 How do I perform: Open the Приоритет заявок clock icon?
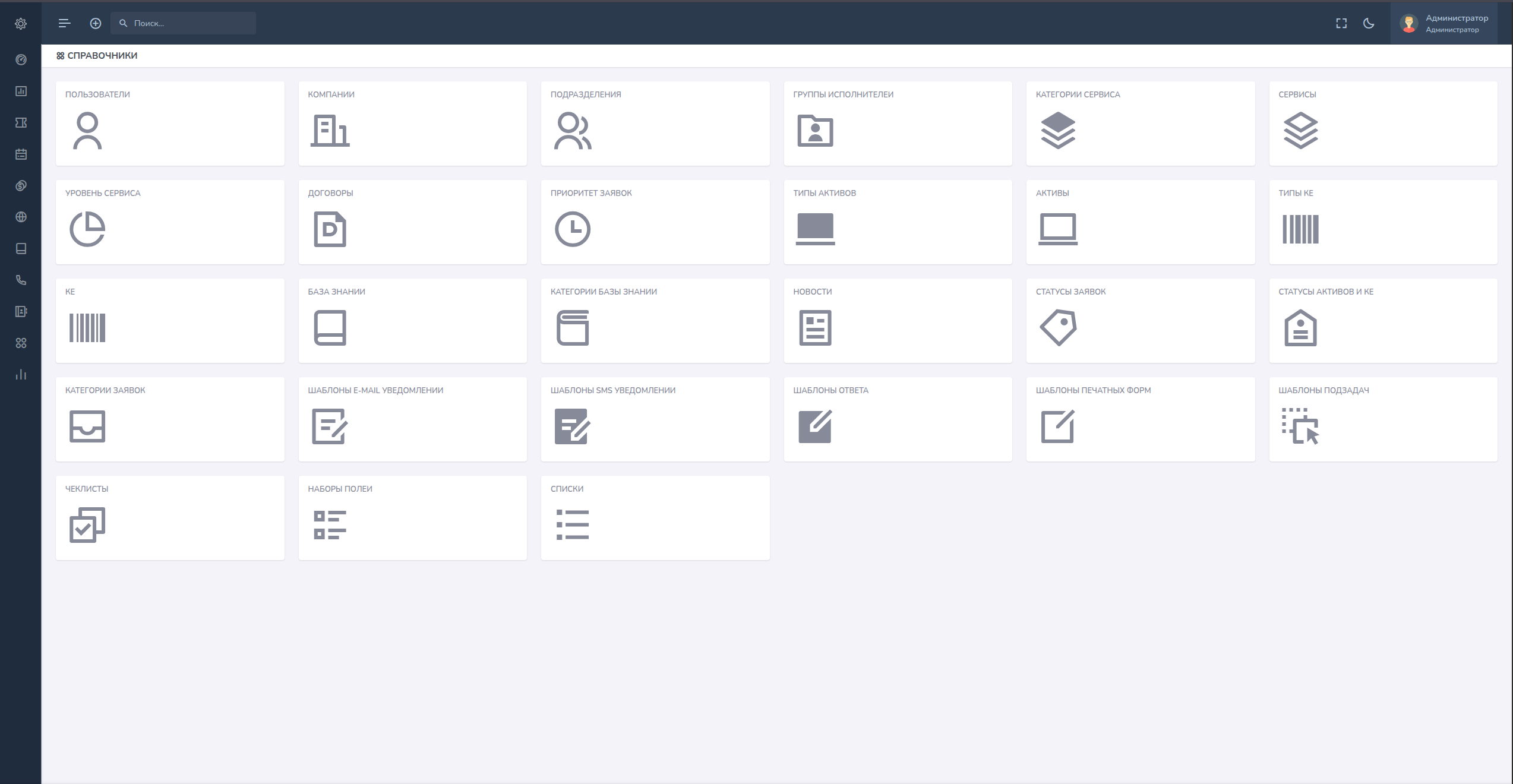(x=573, y=229)
